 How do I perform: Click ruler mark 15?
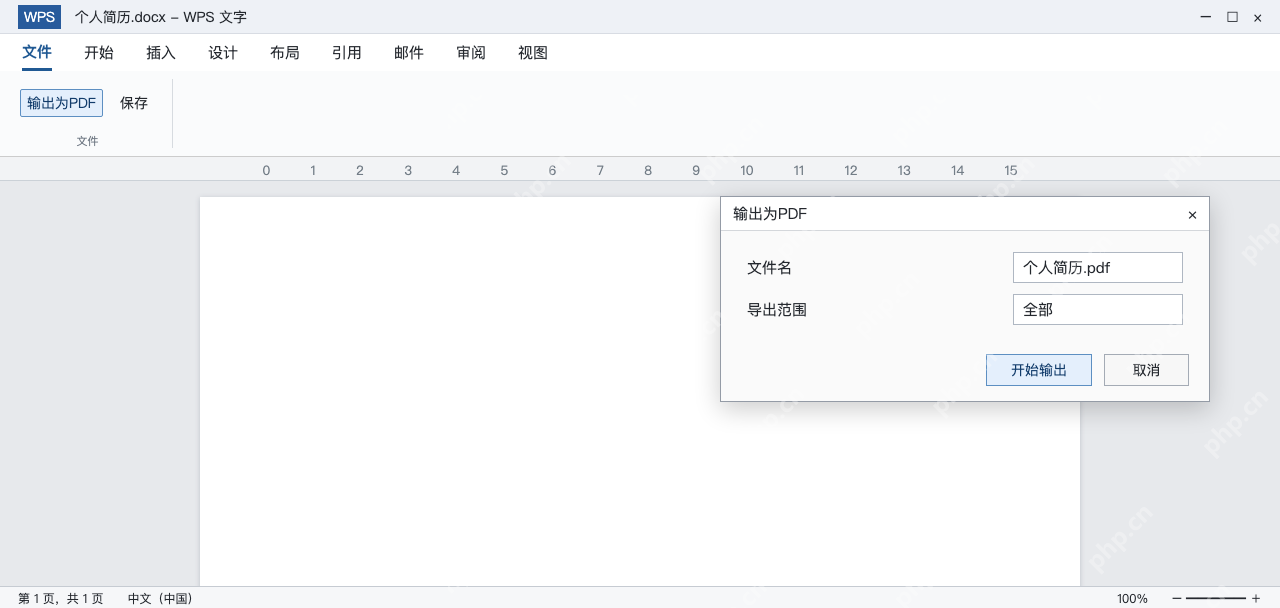coord(1011,170)
